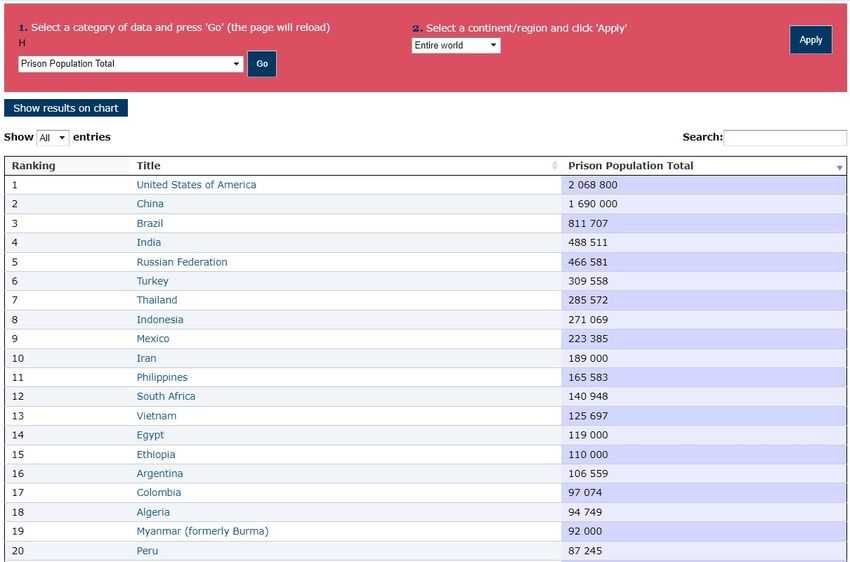Select the value 811 707
Viewport: 850px width, 562px height.
588,223
